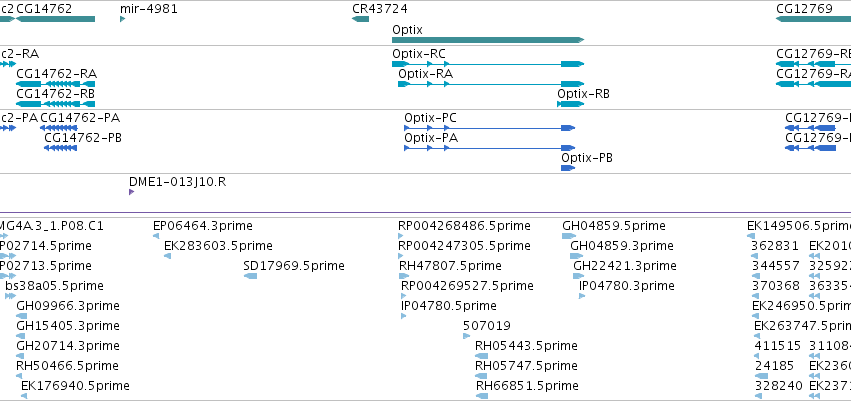Image resolution: width=851 pixels, height=401 pixels.
Task: Click the CG14762-RB transcript bar
Action: point(55,104)
